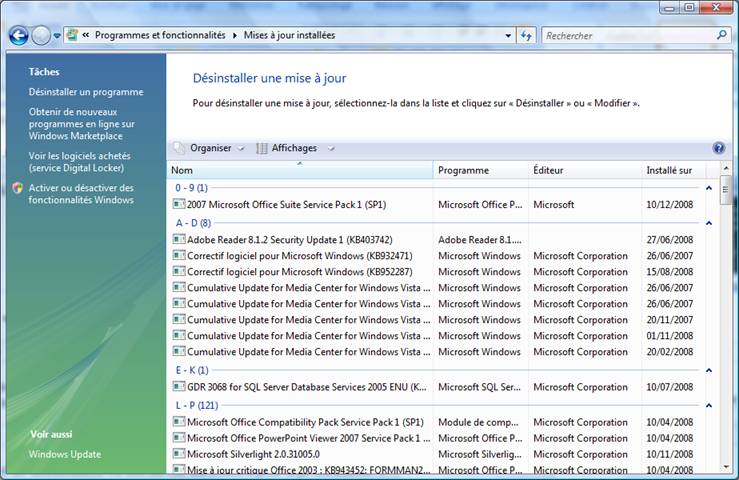Image resolution: width=739 pixels, height=480 pixels.
Task: Select Adobe Reader 8.1.2 Security Update 1
Action: (x=290, y=240)
